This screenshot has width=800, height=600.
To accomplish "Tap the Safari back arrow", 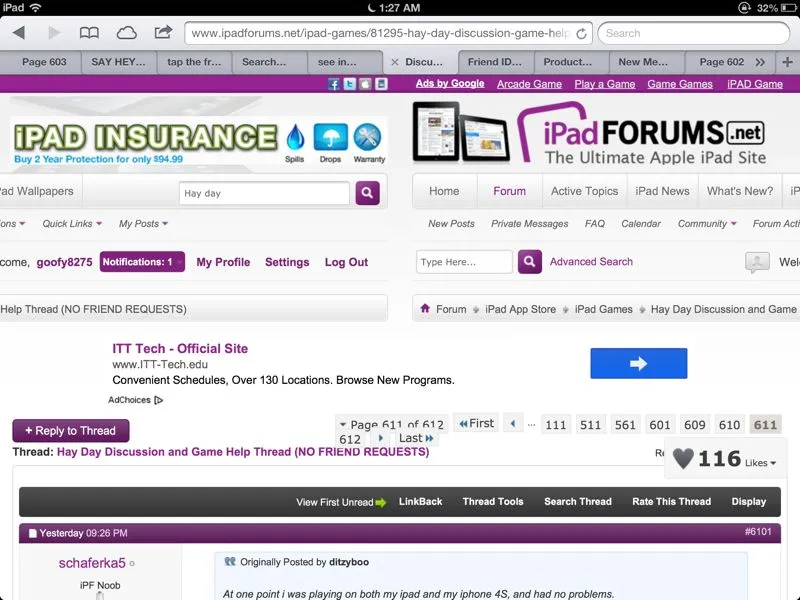I will [x=19, y=33].
